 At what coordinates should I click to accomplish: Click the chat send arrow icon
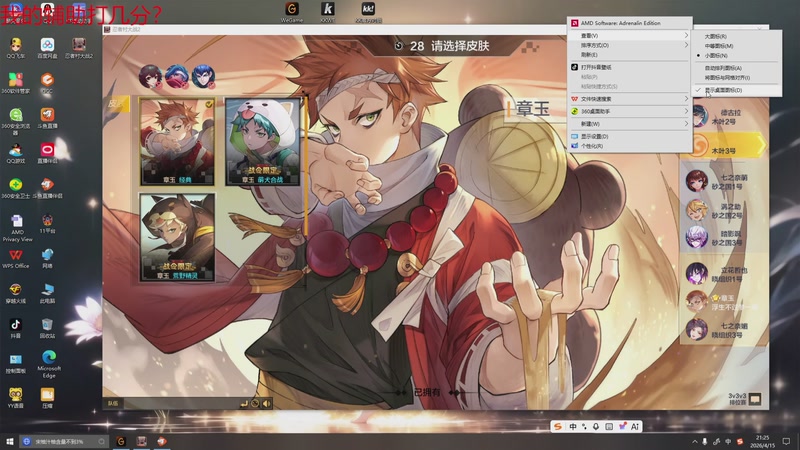(244, 404)
